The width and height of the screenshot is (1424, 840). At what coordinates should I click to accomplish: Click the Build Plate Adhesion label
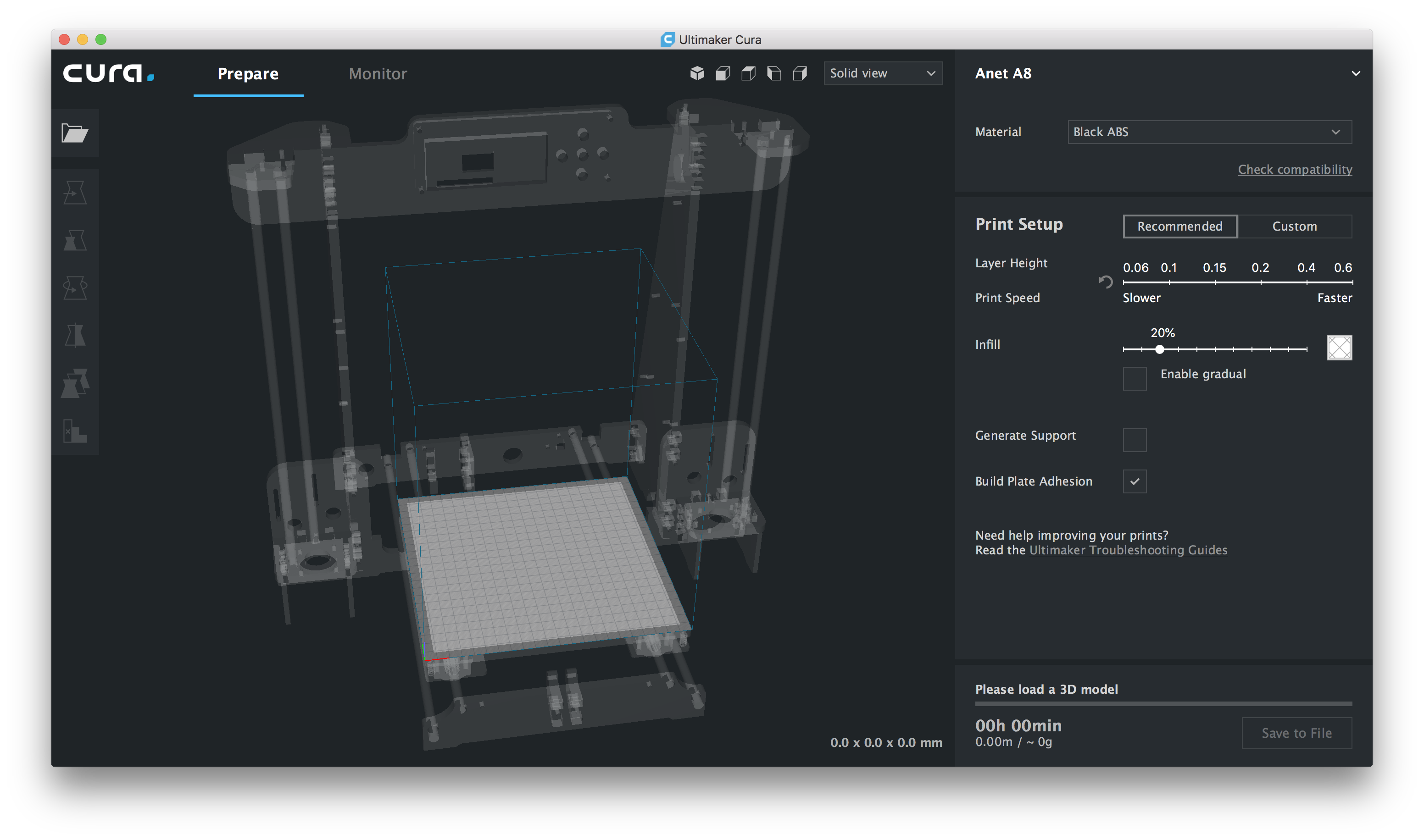click(x=1033, y=481)
